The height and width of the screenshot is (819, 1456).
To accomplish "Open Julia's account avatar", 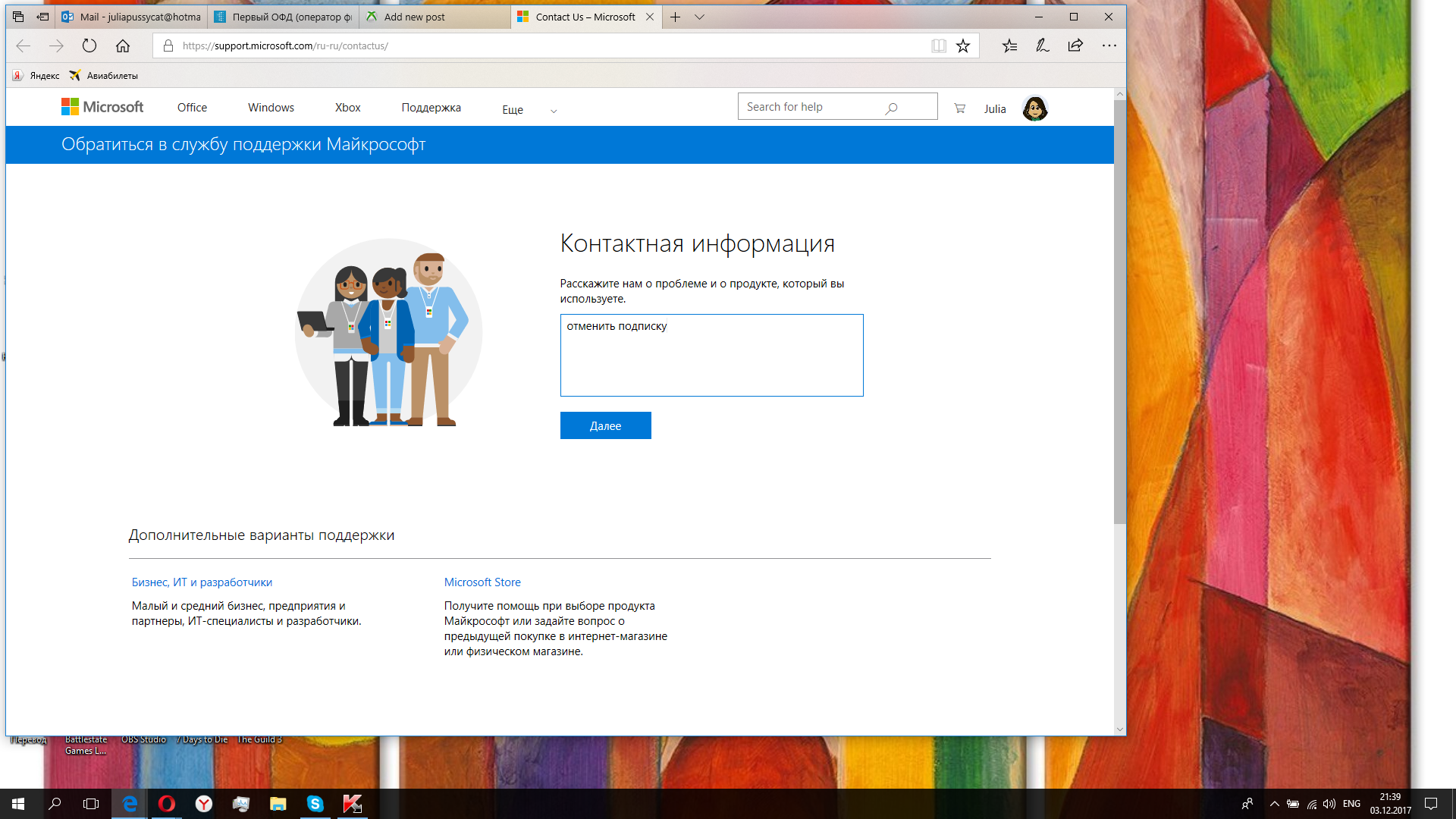I will coord(1034,108).
